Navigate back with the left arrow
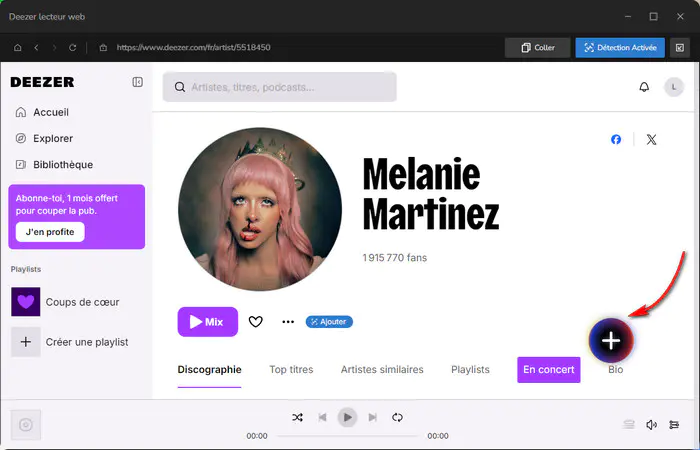Viewport: 700px width, 450px height. click(x=36, y=47)
